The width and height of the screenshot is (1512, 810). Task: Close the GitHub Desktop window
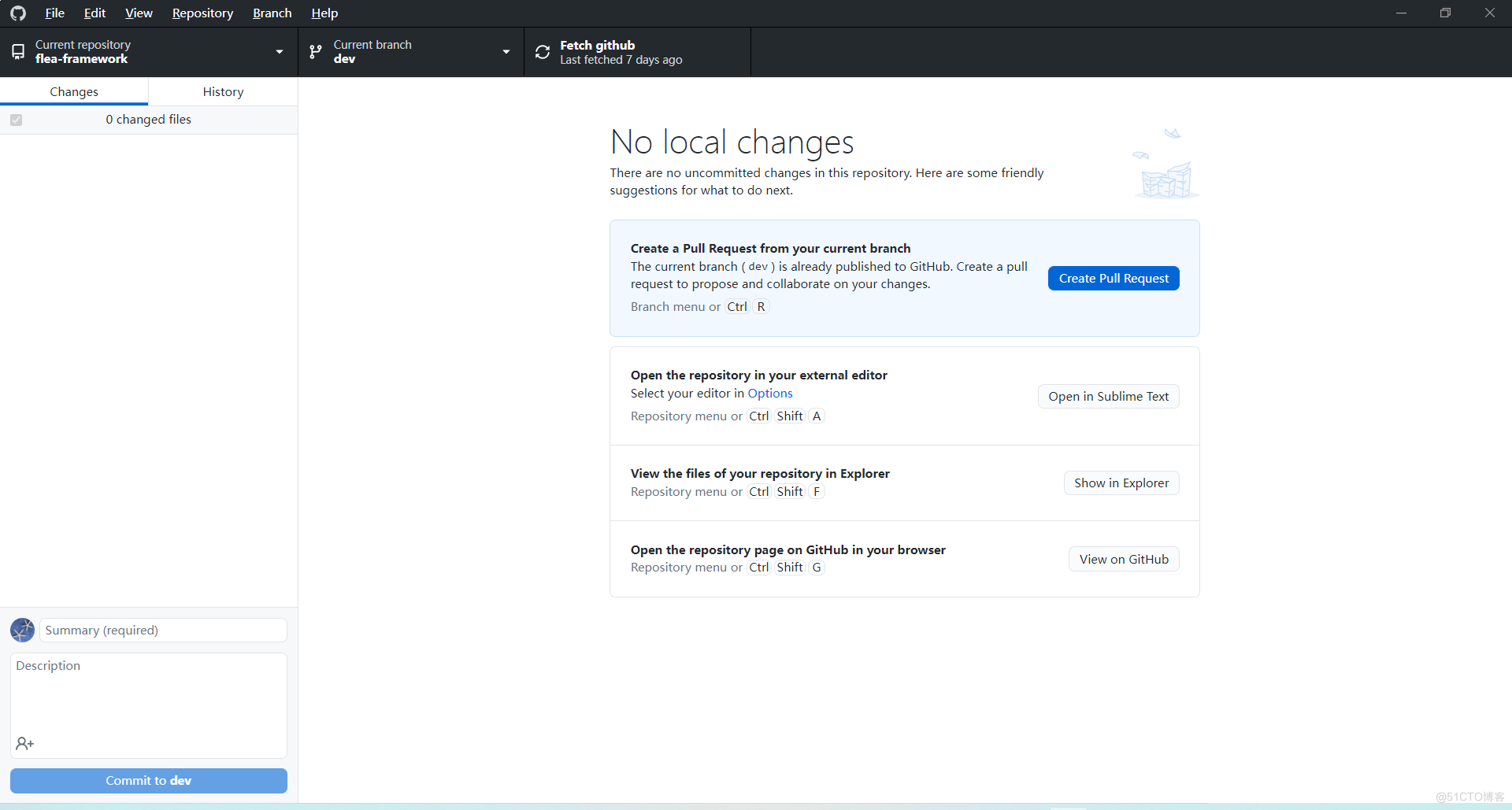coord(1490,13)
